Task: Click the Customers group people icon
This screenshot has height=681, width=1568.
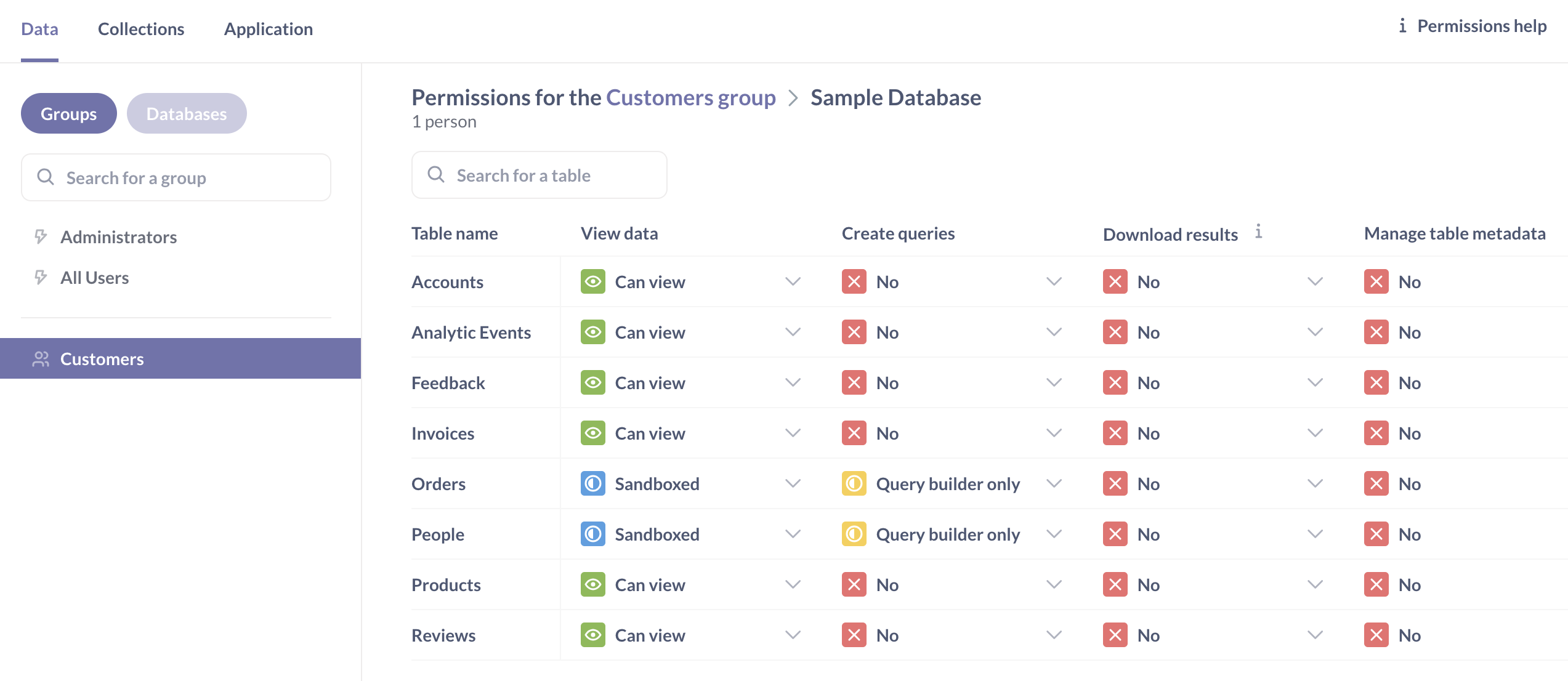Action: [41, 359]
